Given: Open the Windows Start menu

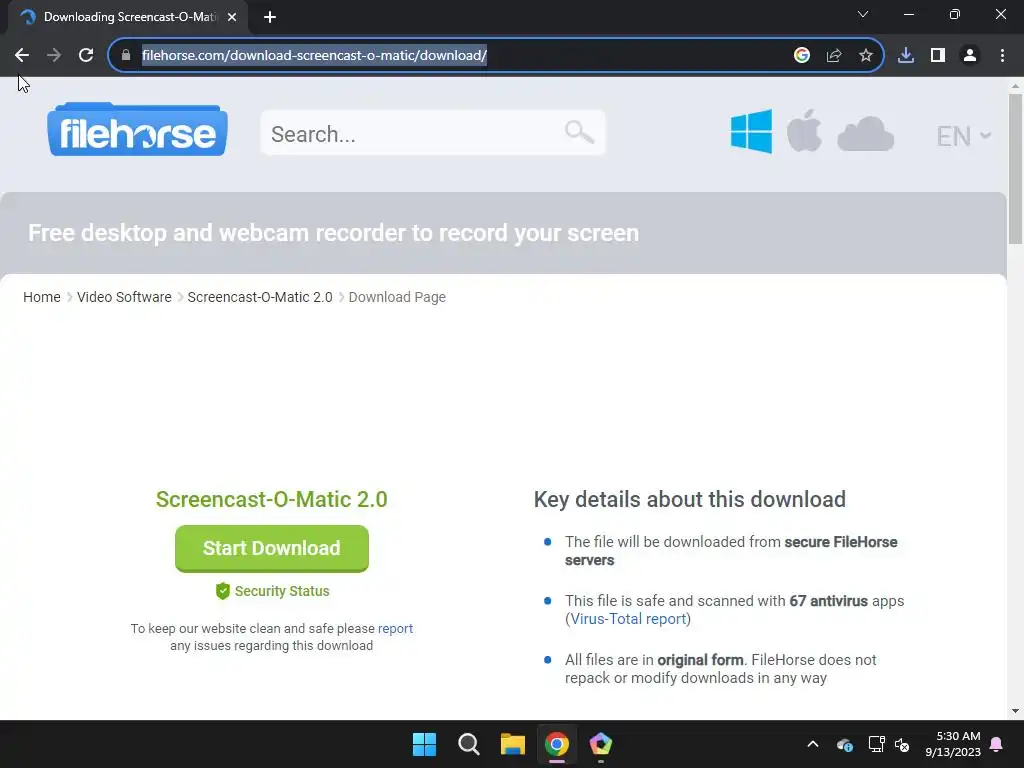Looking at the screenshot, I should (424, 744).
